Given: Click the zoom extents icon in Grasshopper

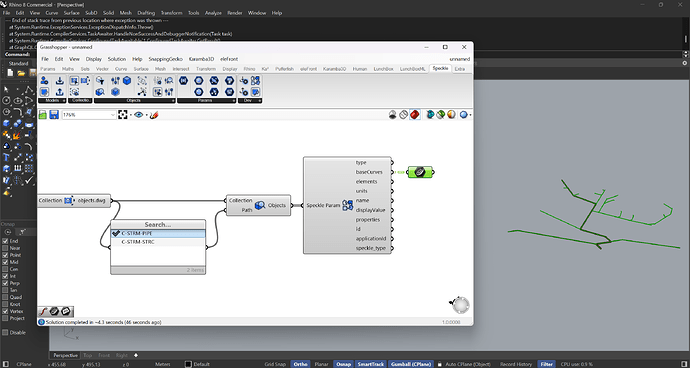Looking at the screenshot, I should click(123, 115).
